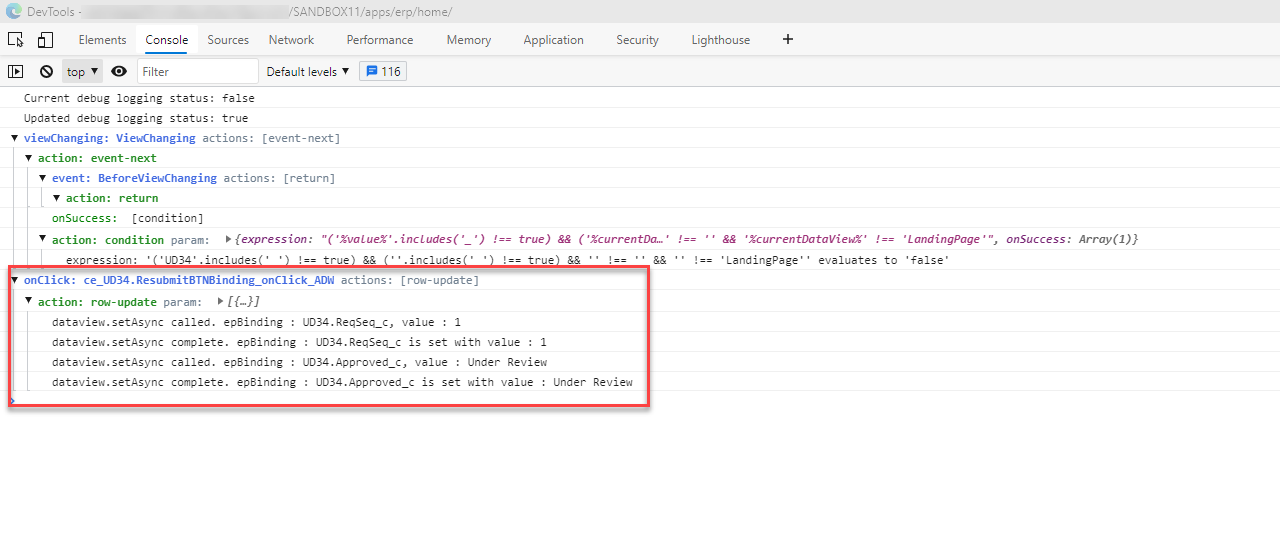Image resolution: width=1280 pixels, height=549 pixels.
Task: Collapse the onClick ResubmitBTNBinding group
Action: coord(15,280)
